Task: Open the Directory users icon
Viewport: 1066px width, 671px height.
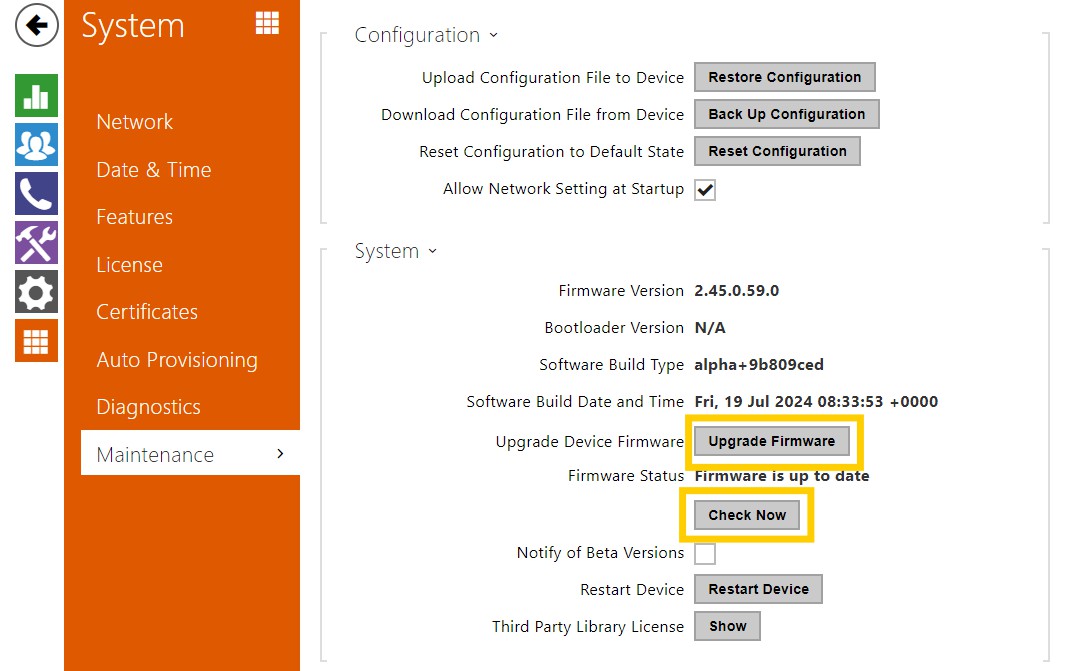Action: [x=36, y=145]
